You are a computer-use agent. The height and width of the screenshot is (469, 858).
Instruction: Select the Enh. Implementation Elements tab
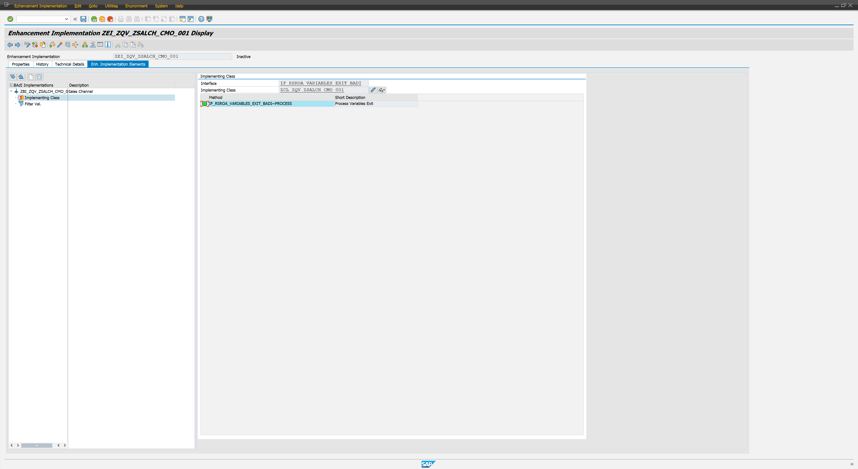pos(118,64)
